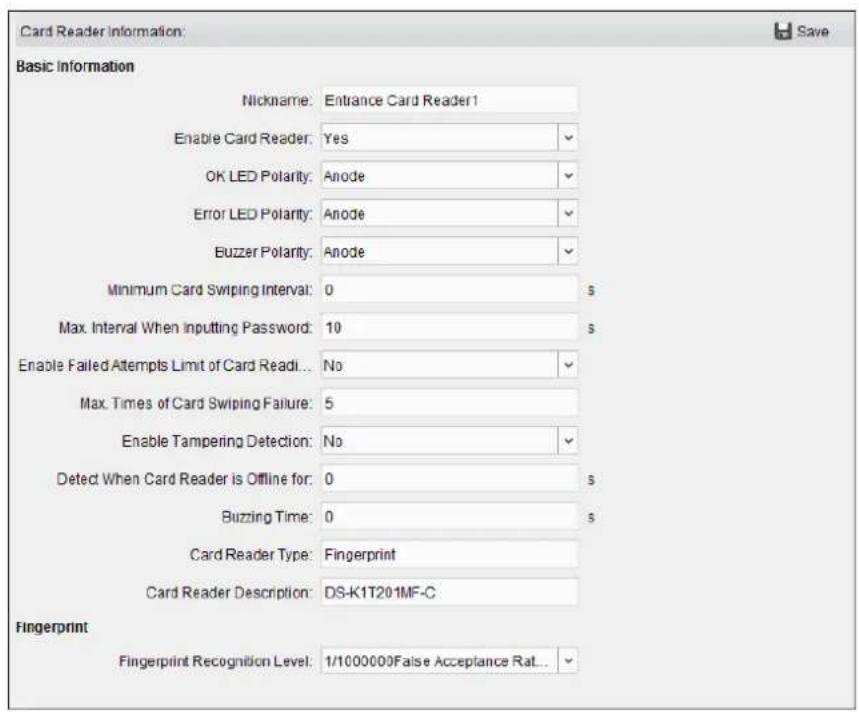The height and width of the screenshot is (712, 859).
Task: Edit the Nickname field Entrance Card Reader1
Action: tap(449, 100)
